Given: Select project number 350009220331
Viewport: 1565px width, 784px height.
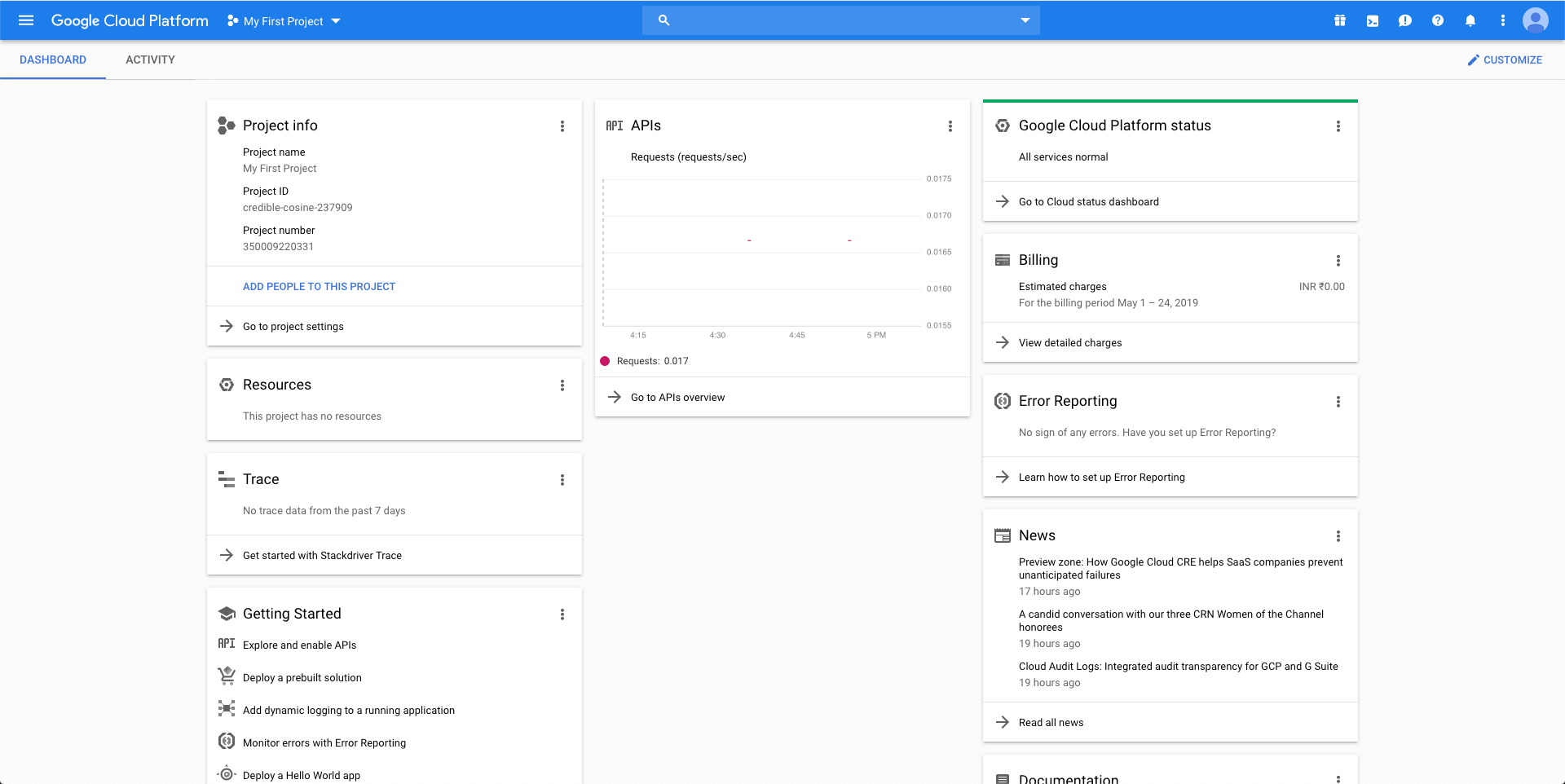Looking at the screenshot, I should click(278, 247).
